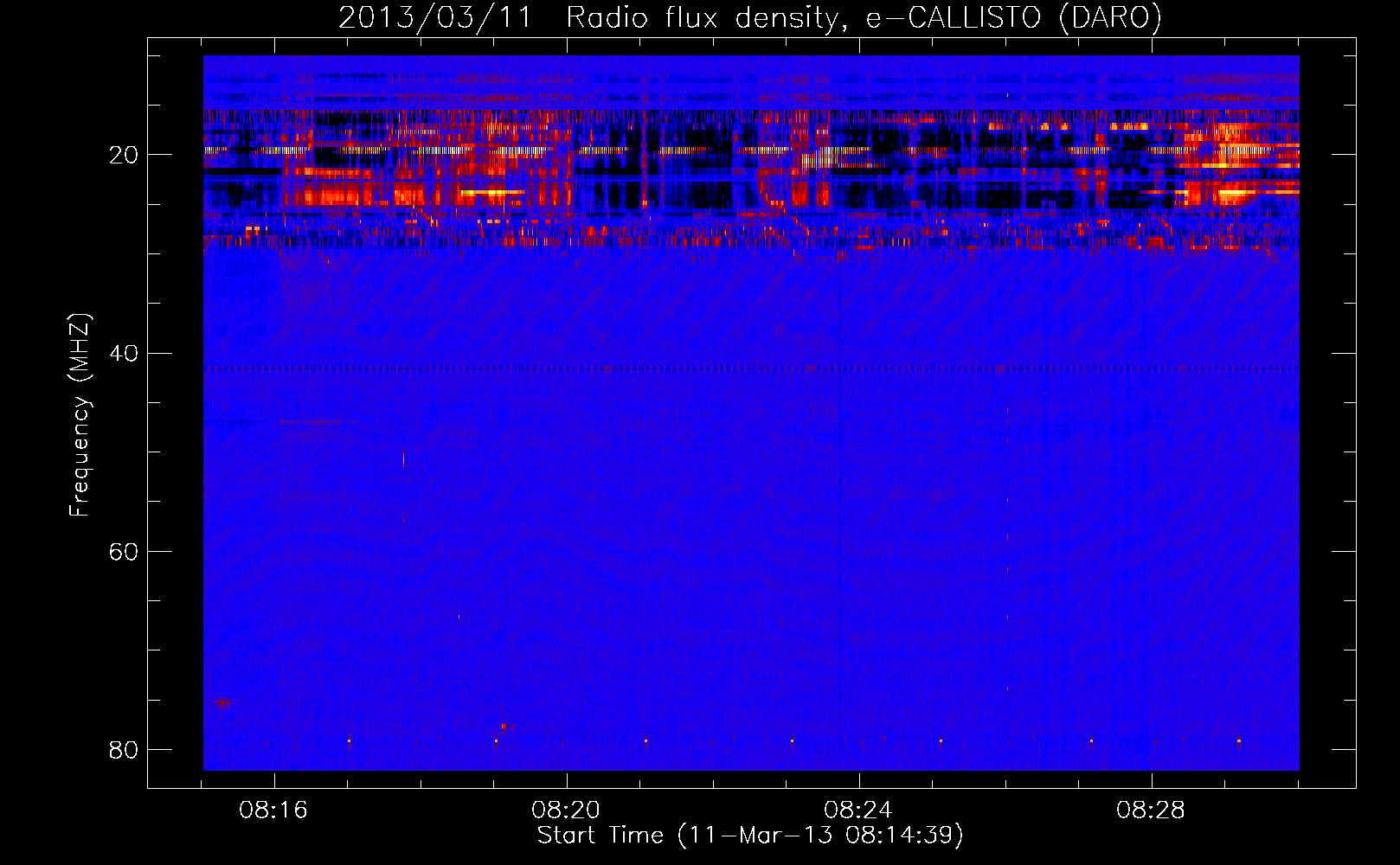This screenshot has width=1400, height=865.
Task: Click the 08:20 time tick label
Action: click(x=567, y=811)
